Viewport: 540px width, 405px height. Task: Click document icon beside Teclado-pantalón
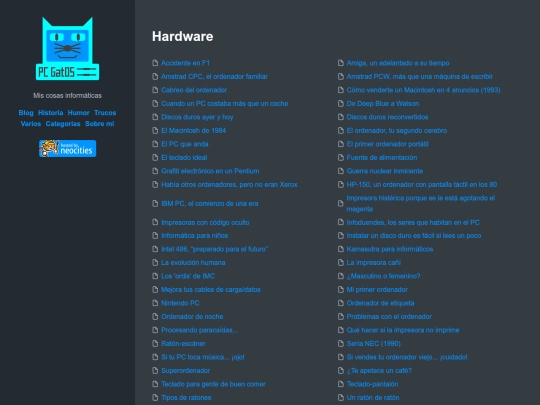pyautogui.click(x=341, y=384)
